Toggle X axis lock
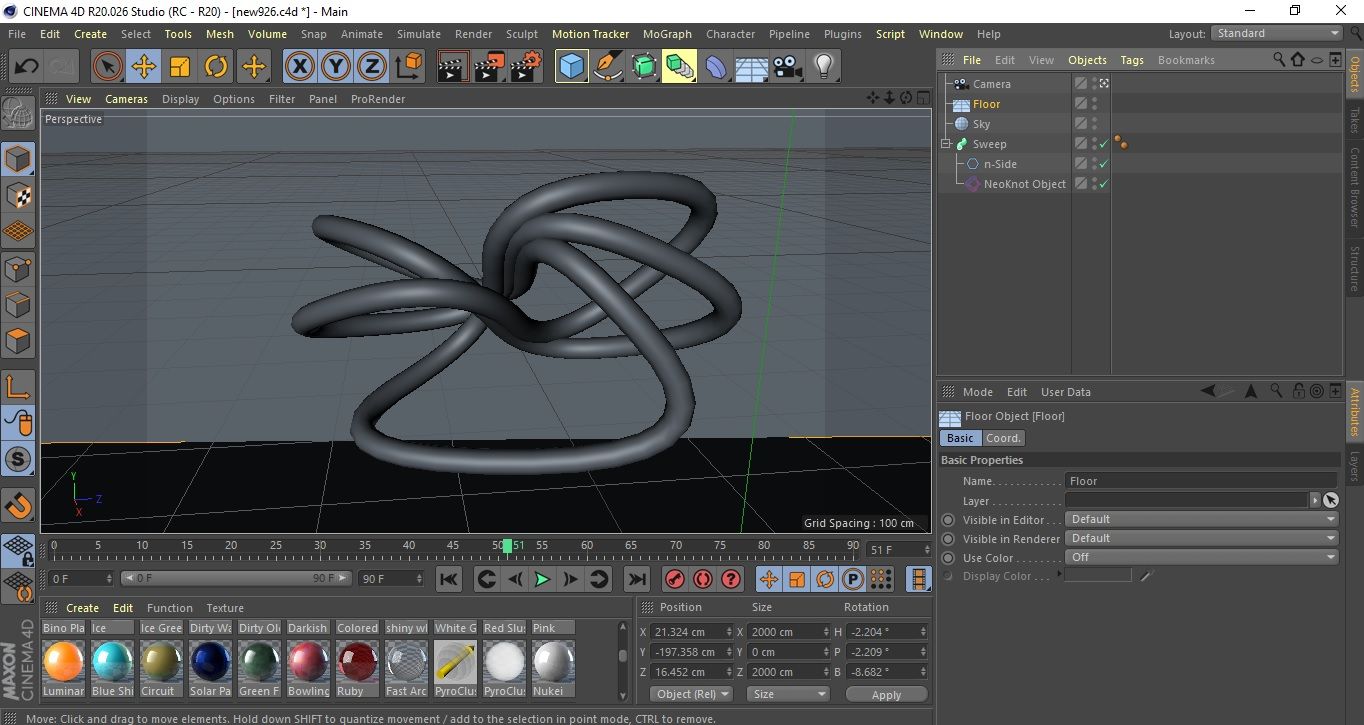Screen dimensions: 1364x725 pyautogui.click(x=299, y=67)
